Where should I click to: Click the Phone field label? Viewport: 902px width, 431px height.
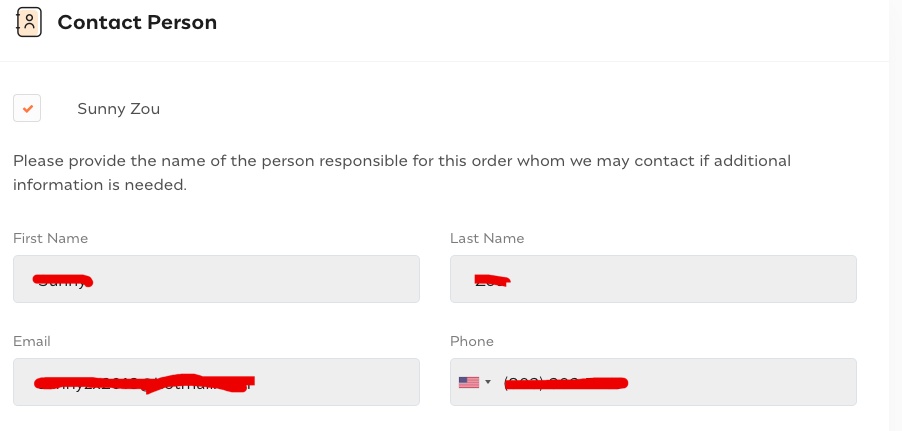coord(472,341)
